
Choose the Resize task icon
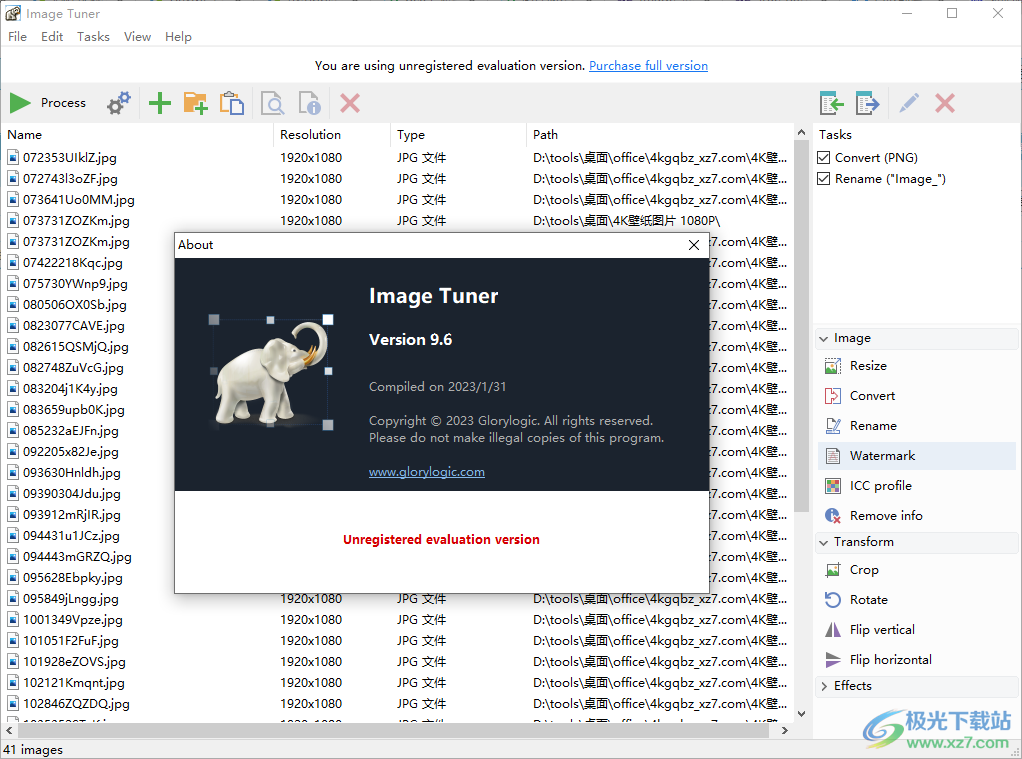pyautogui.click(x=833, y=366)
